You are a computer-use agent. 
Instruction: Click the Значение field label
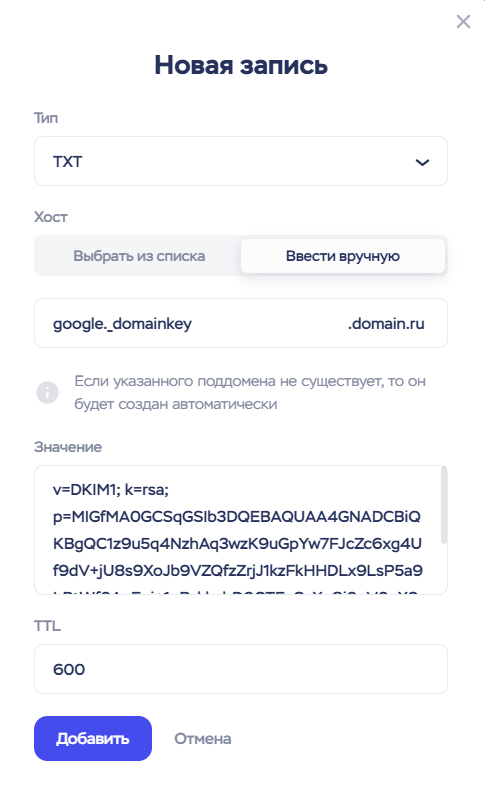68,447
